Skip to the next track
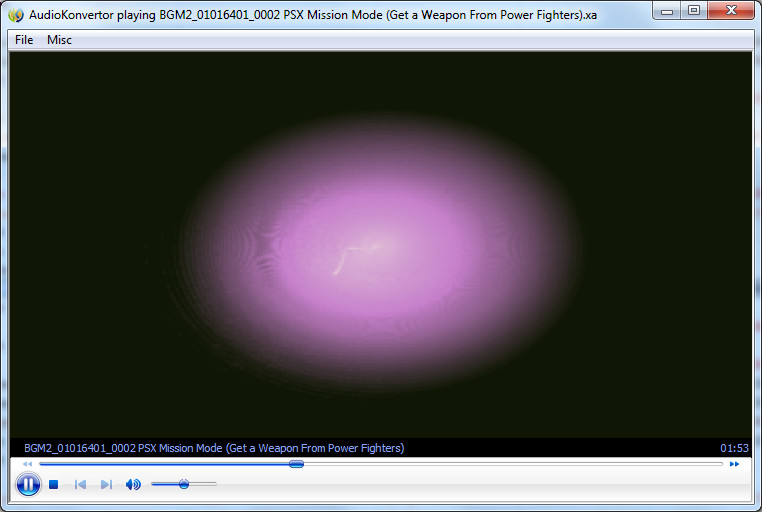The image size is (762, 512). pos(106,484)
